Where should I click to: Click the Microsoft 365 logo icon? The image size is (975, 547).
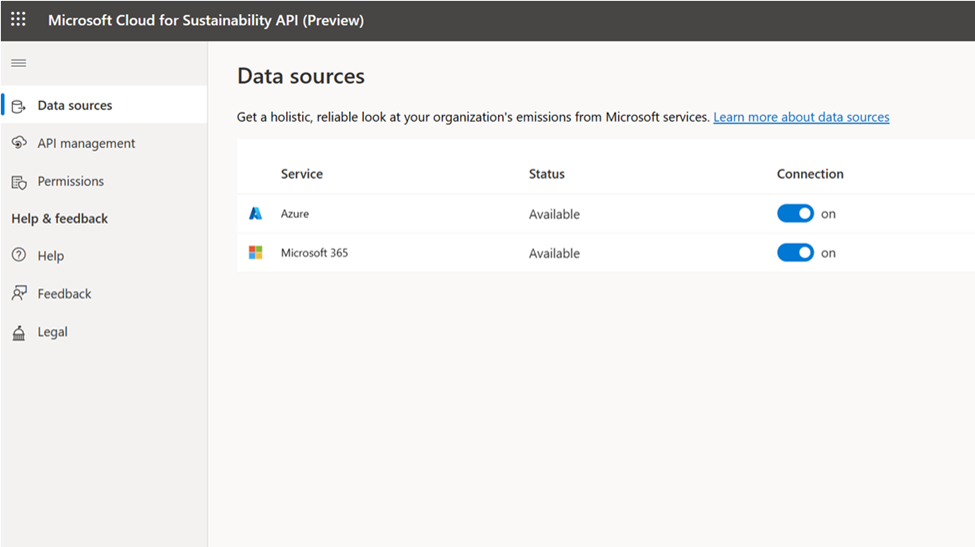coord(256,252)
